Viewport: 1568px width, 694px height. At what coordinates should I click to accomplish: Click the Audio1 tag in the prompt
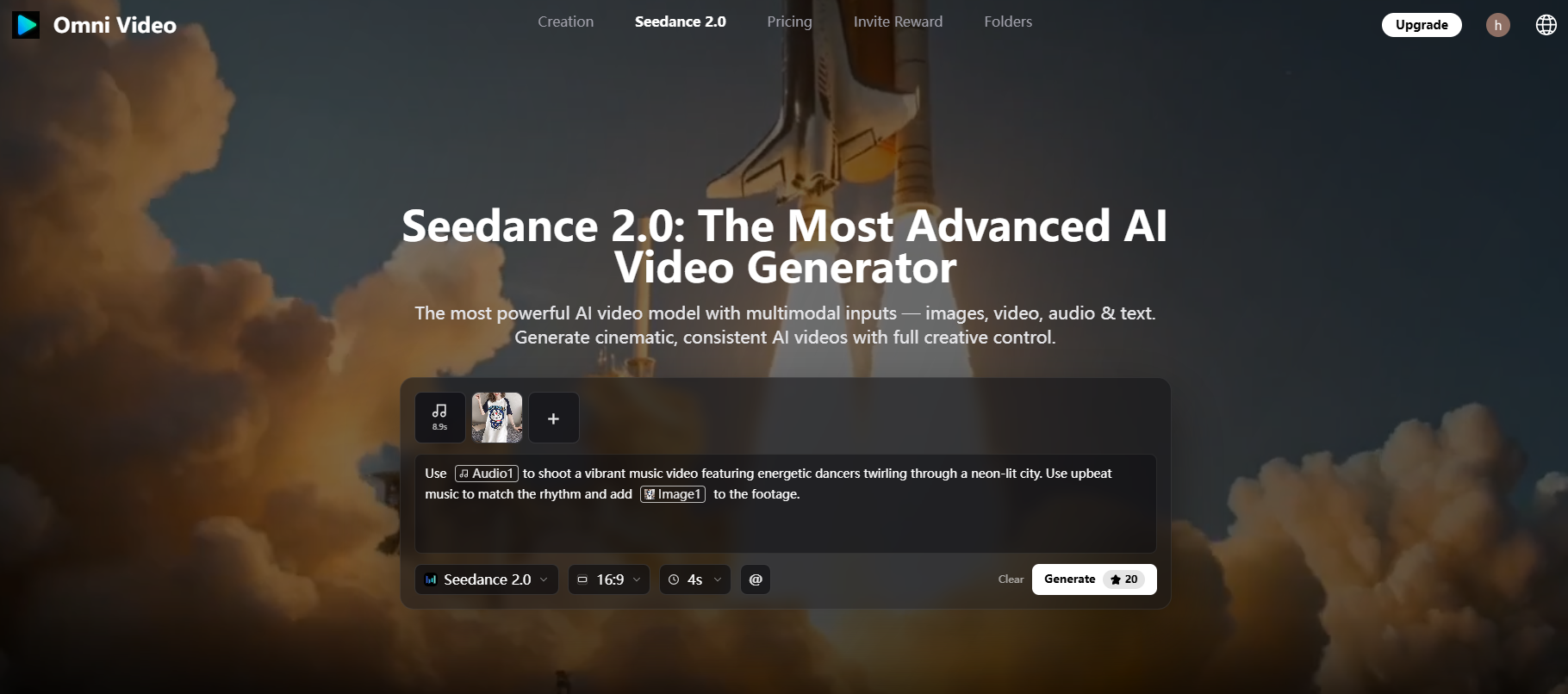click(487, 474)
